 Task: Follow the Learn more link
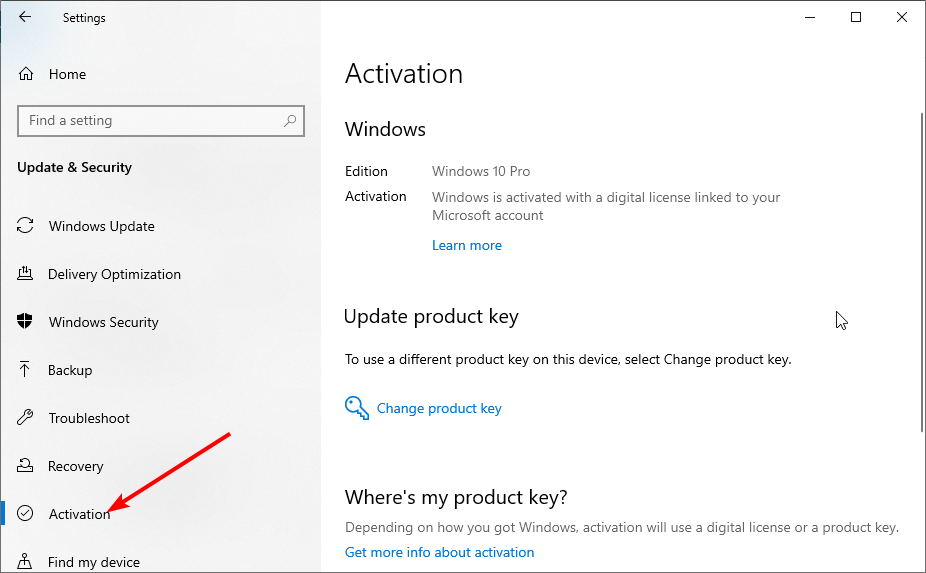tap(467, 245)
